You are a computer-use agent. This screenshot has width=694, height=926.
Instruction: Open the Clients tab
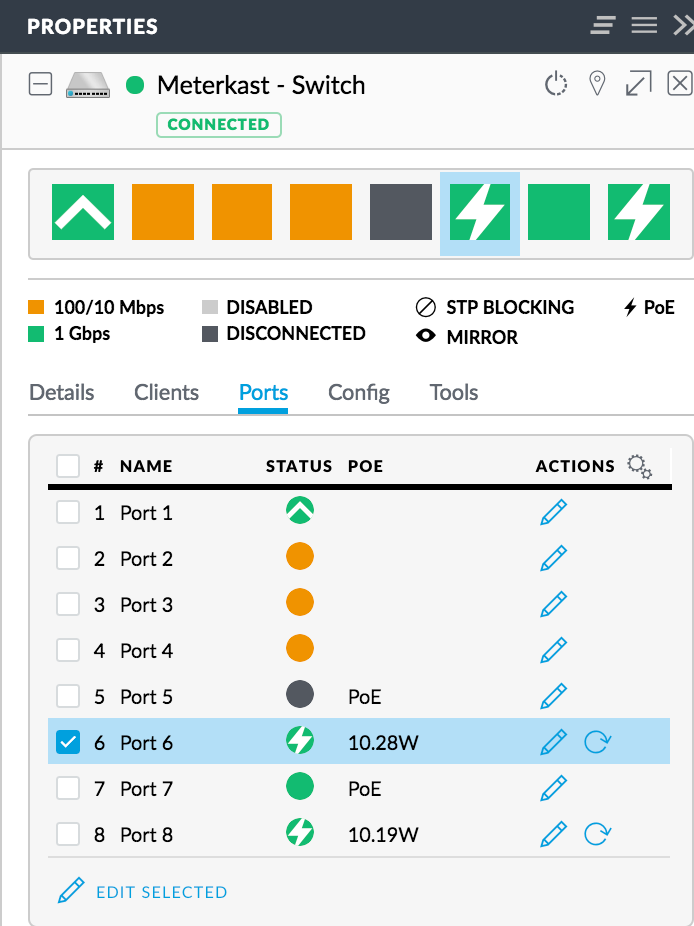[x=166, y=393]
